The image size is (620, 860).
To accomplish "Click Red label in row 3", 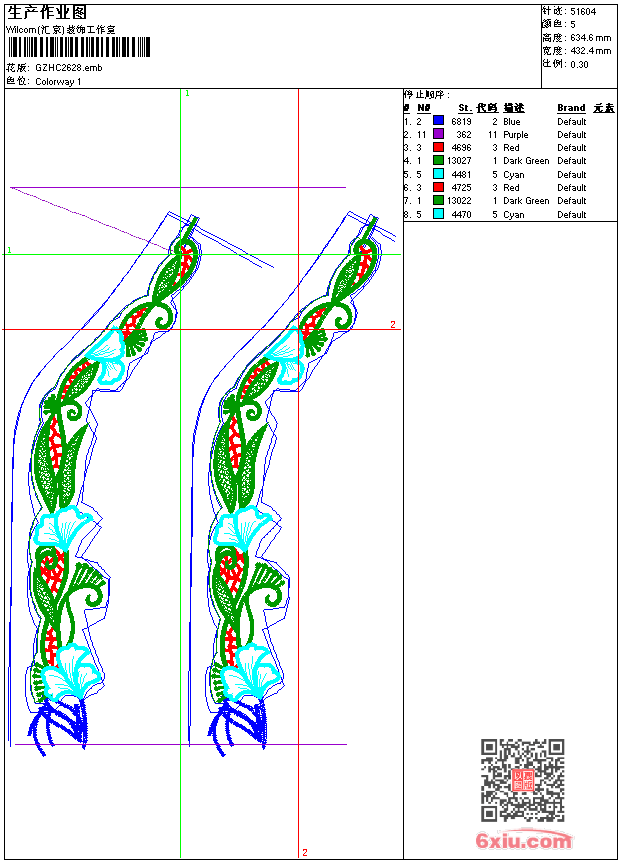I will pyautogui.click(x=511, y=148).
